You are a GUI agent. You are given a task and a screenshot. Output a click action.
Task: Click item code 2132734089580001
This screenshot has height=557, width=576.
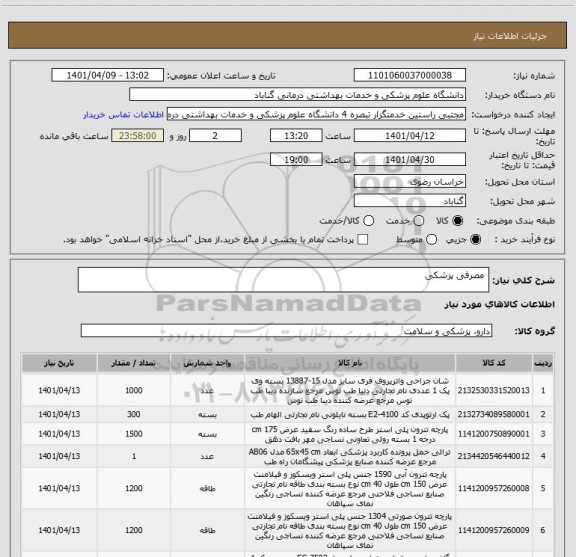[x=494, y=414]
